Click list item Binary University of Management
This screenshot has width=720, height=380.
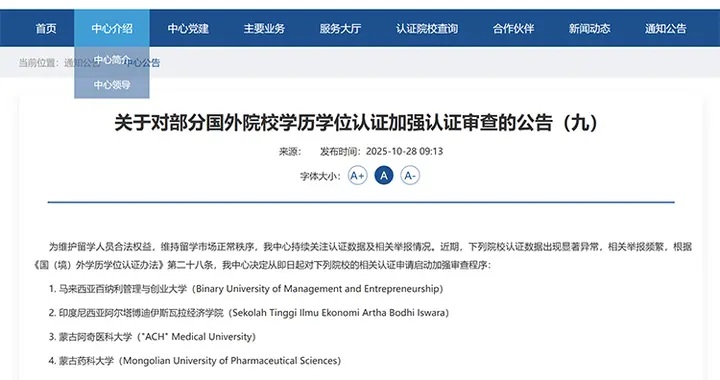pyautogui.click(x=246, y=289)
